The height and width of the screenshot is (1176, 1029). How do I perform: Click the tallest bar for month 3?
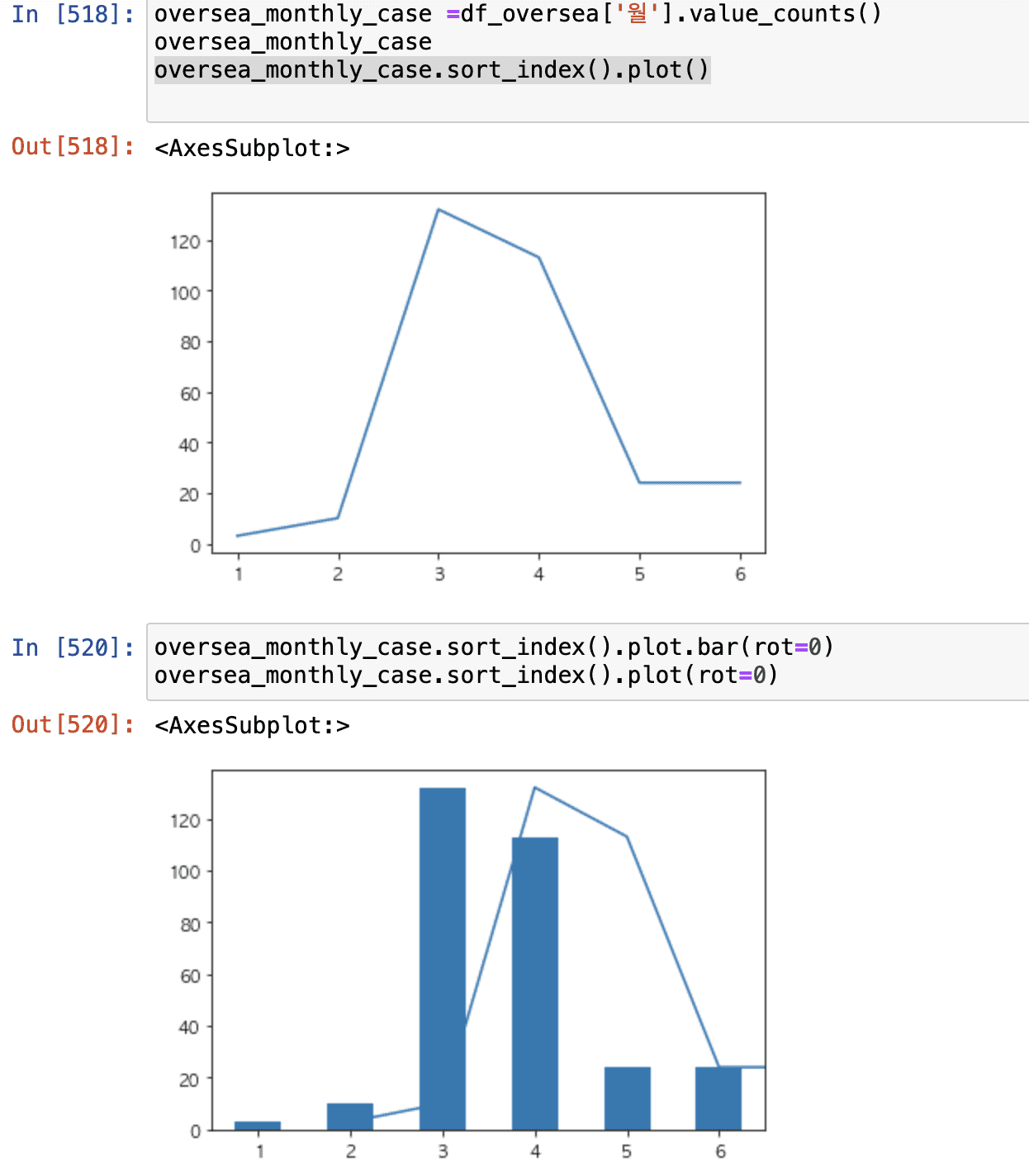click(443, 958)
